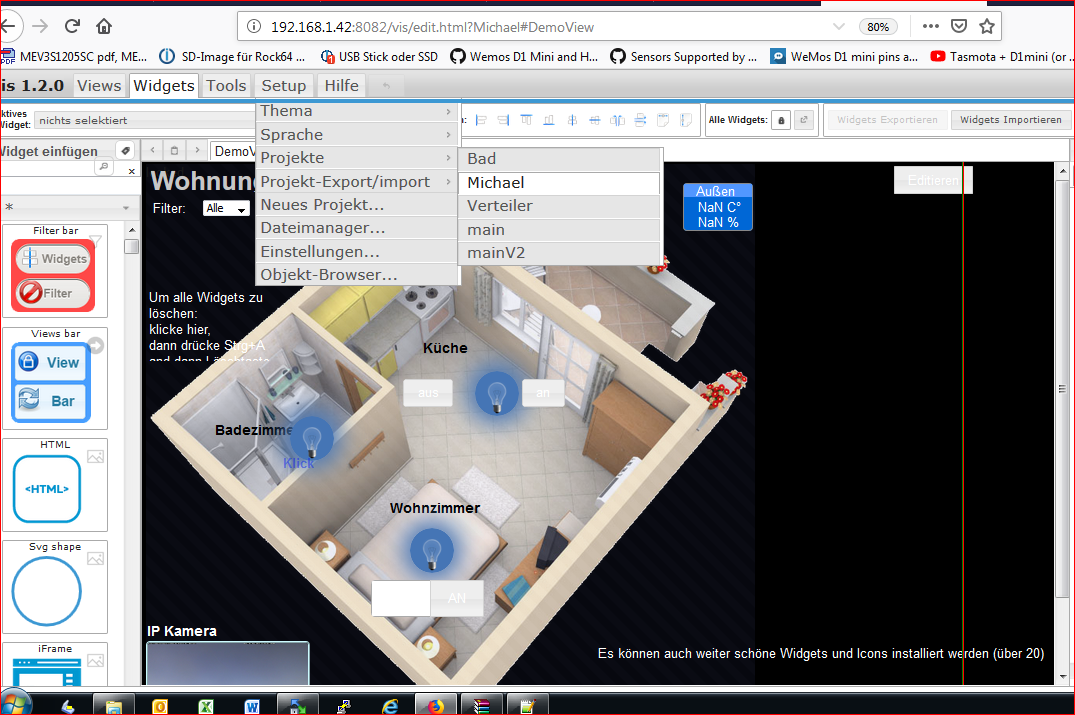Open the address bar history dropdown arrow
Viewport: 1075px width, 715px height.
tap(838, 27)
